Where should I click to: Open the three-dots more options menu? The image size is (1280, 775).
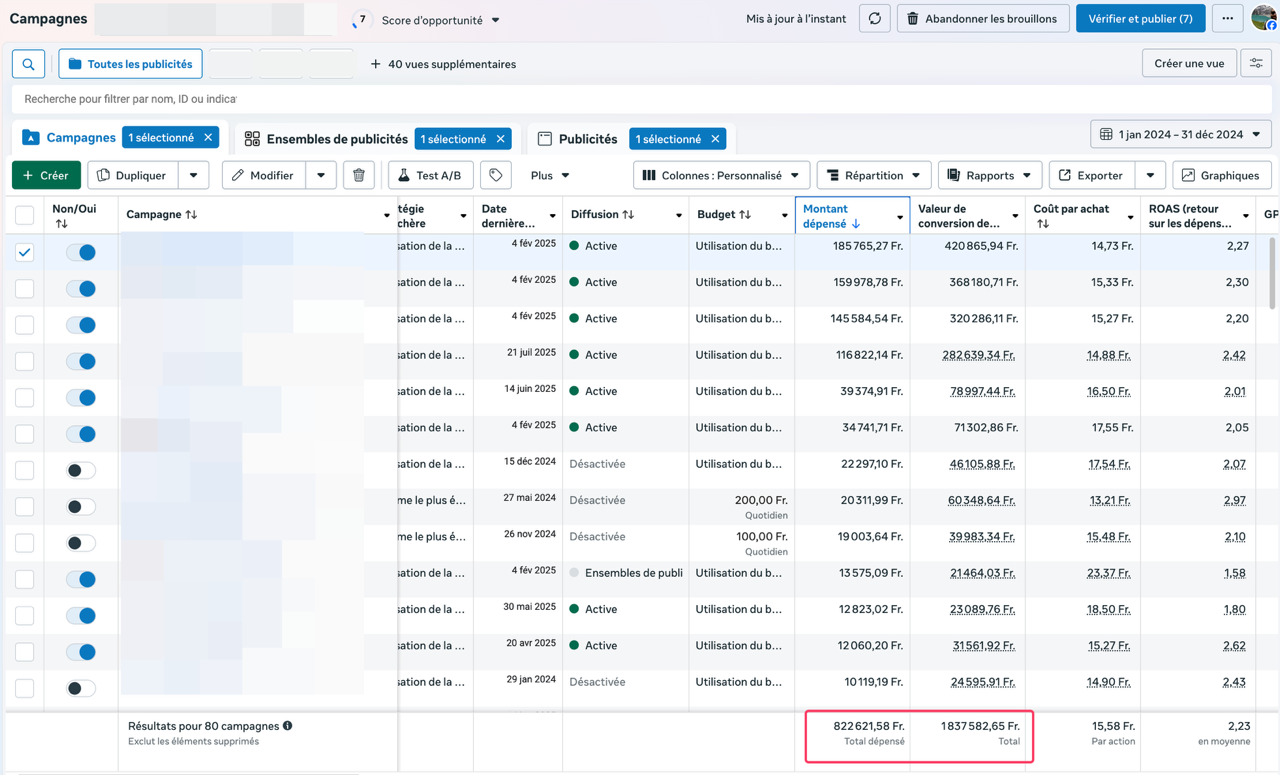click(1227, 19)
